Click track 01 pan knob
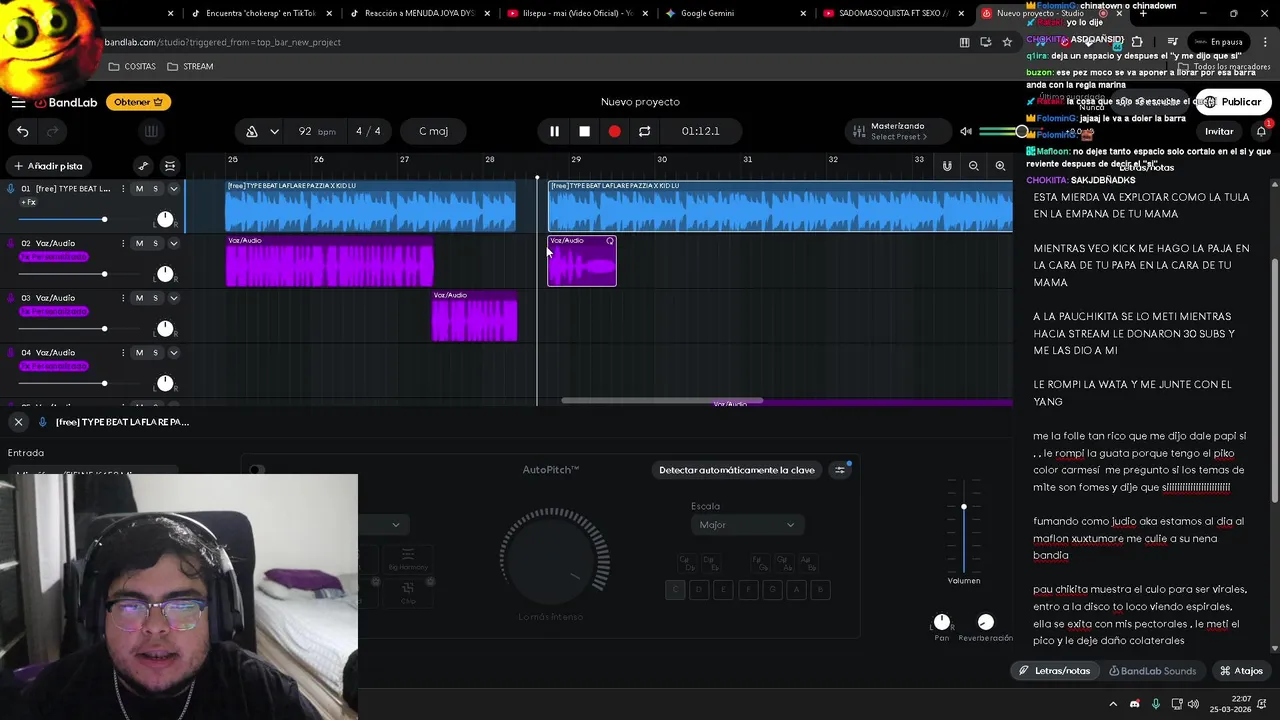The image size is (1280, 720). (x=165, y=219)
